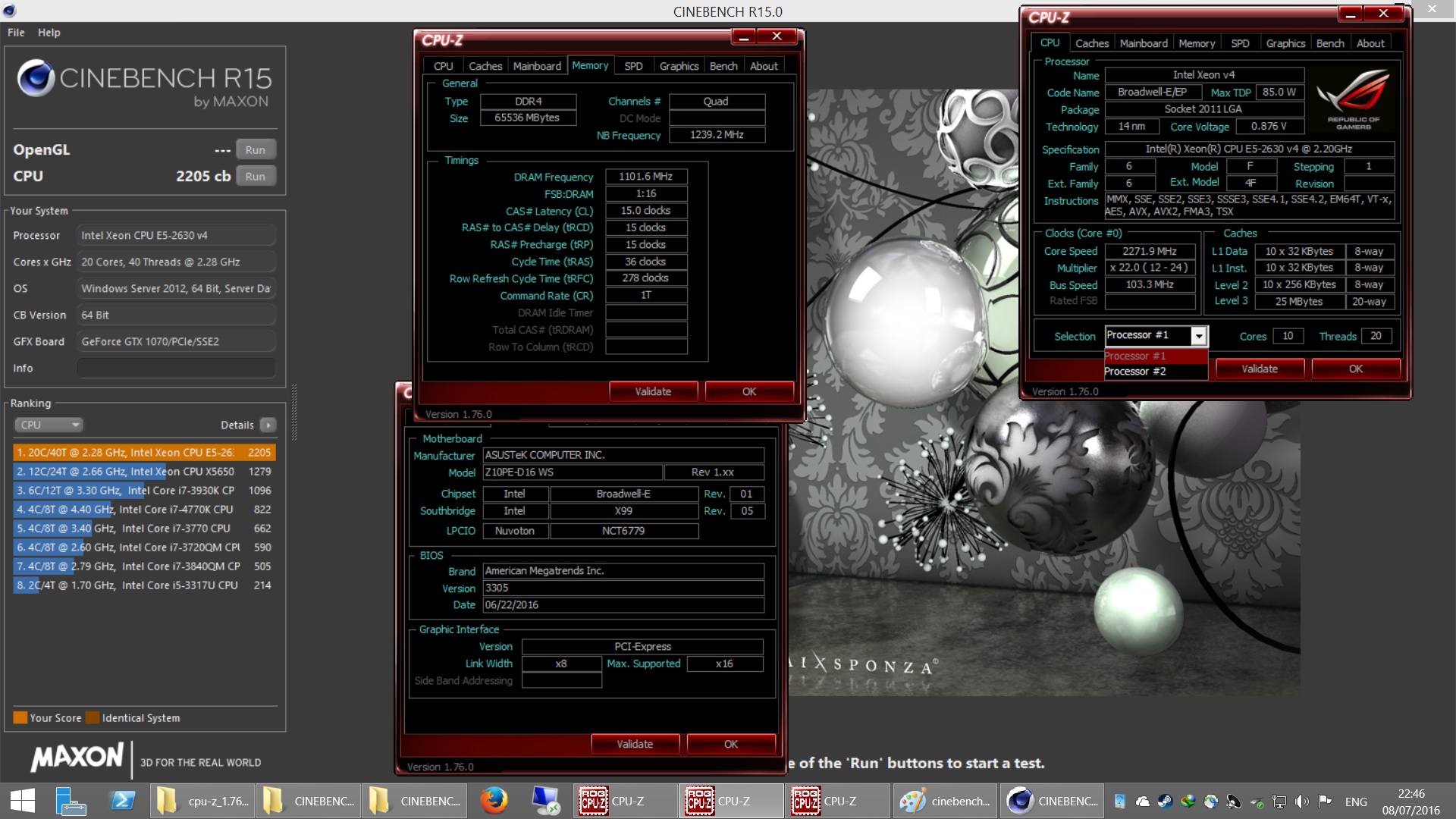Open the Windows Start menu
This screenshot has height=819, width=1456.
point(22,801)
